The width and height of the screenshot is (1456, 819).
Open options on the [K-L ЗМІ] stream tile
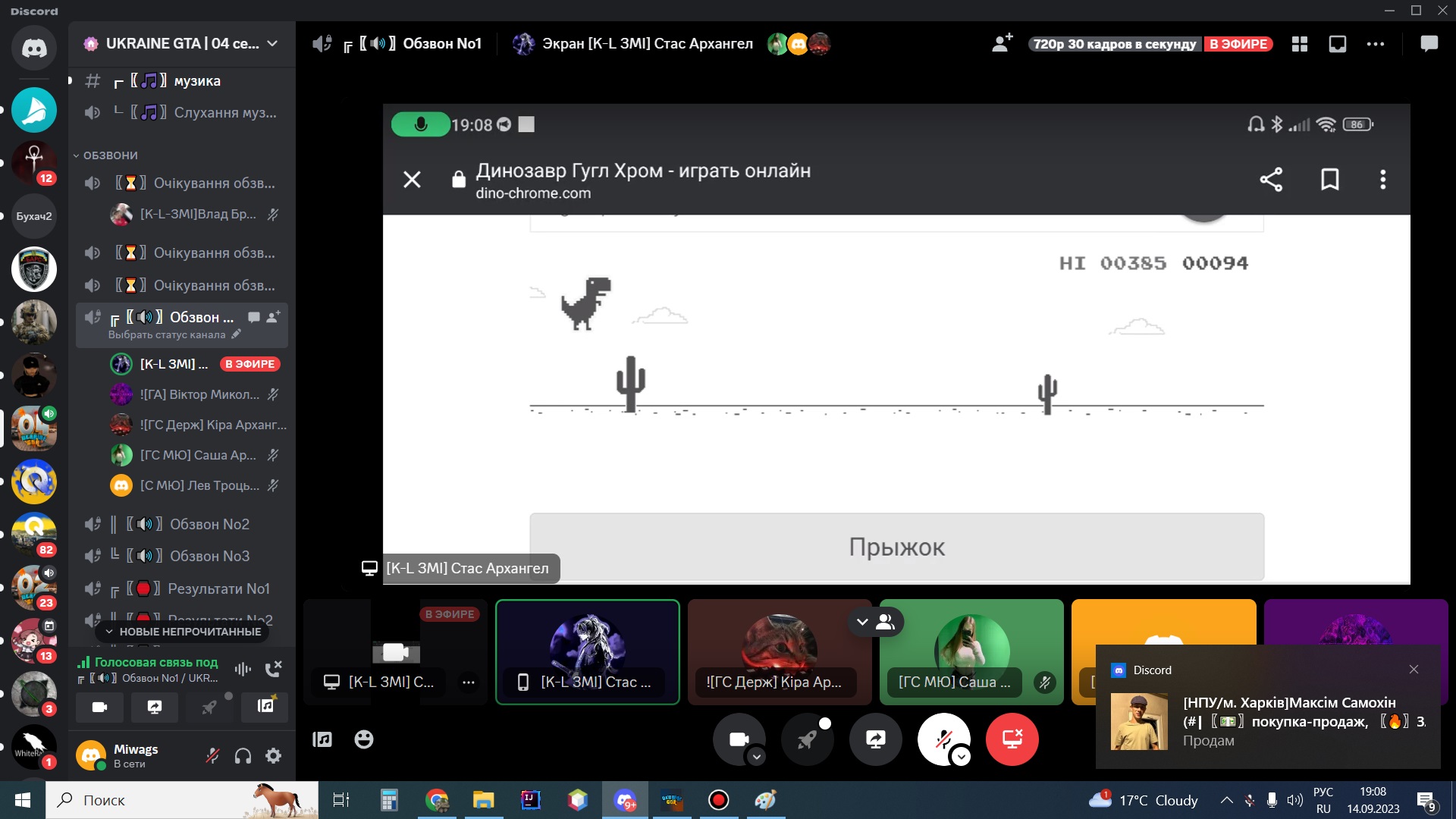[x=469, y=682]
